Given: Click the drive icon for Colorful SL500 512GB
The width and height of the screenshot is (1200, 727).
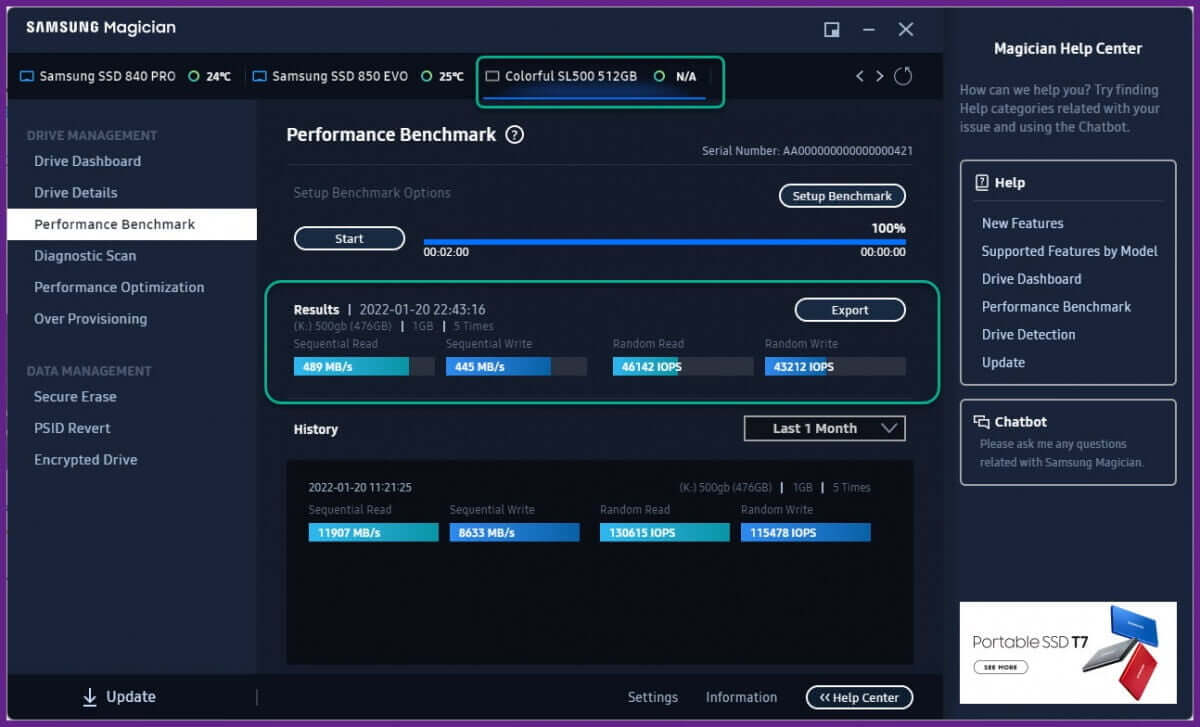Looking at the screenshot, I should (492, 76).
